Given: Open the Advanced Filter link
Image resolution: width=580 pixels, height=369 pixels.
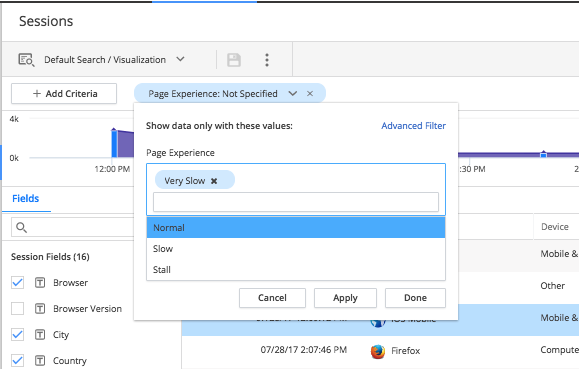Looking at the screenshot, I should click(414, 126).
